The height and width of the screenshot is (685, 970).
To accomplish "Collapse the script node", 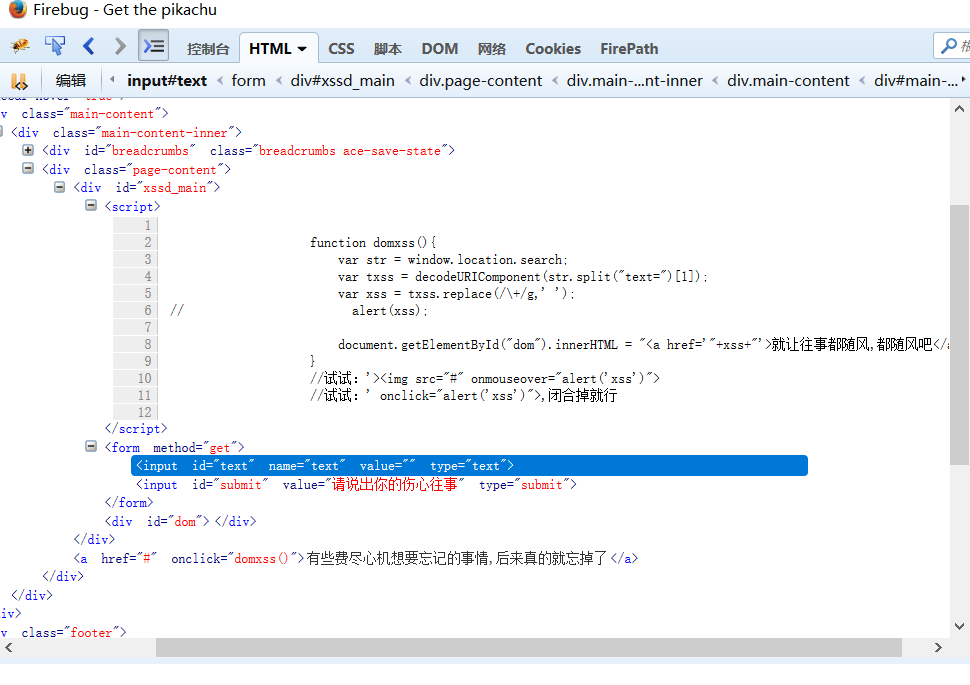I will pyautogui.click(x=91, y=205).
